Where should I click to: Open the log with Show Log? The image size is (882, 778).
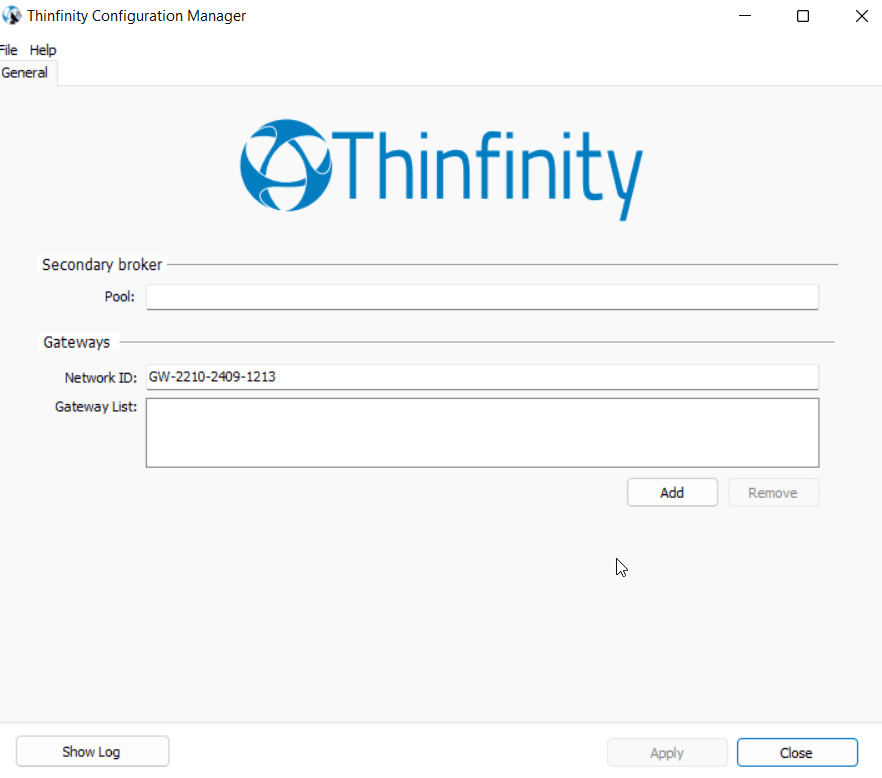(92, 752)
